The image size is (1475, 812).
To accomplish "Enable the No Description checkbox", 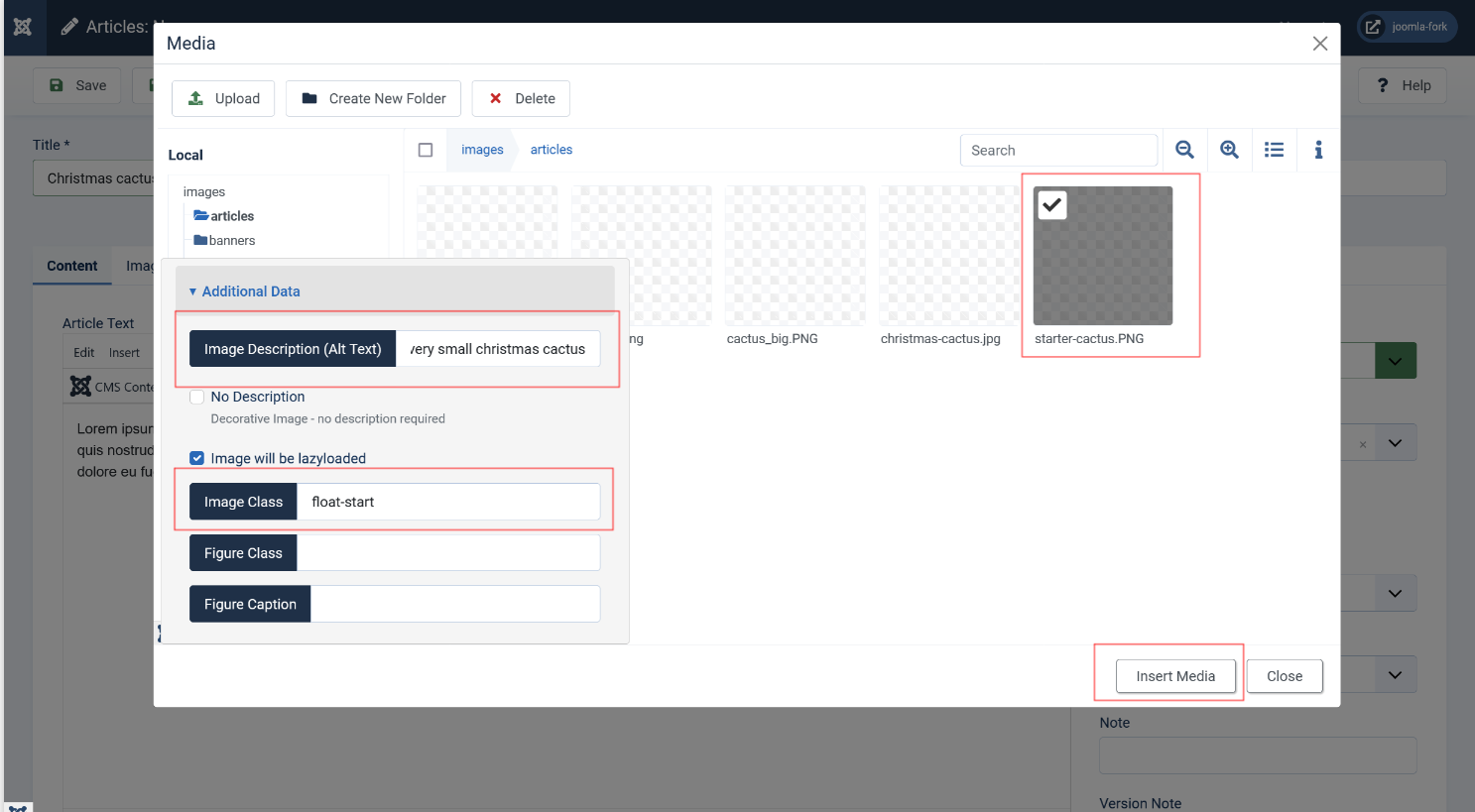I will (197, 397).
